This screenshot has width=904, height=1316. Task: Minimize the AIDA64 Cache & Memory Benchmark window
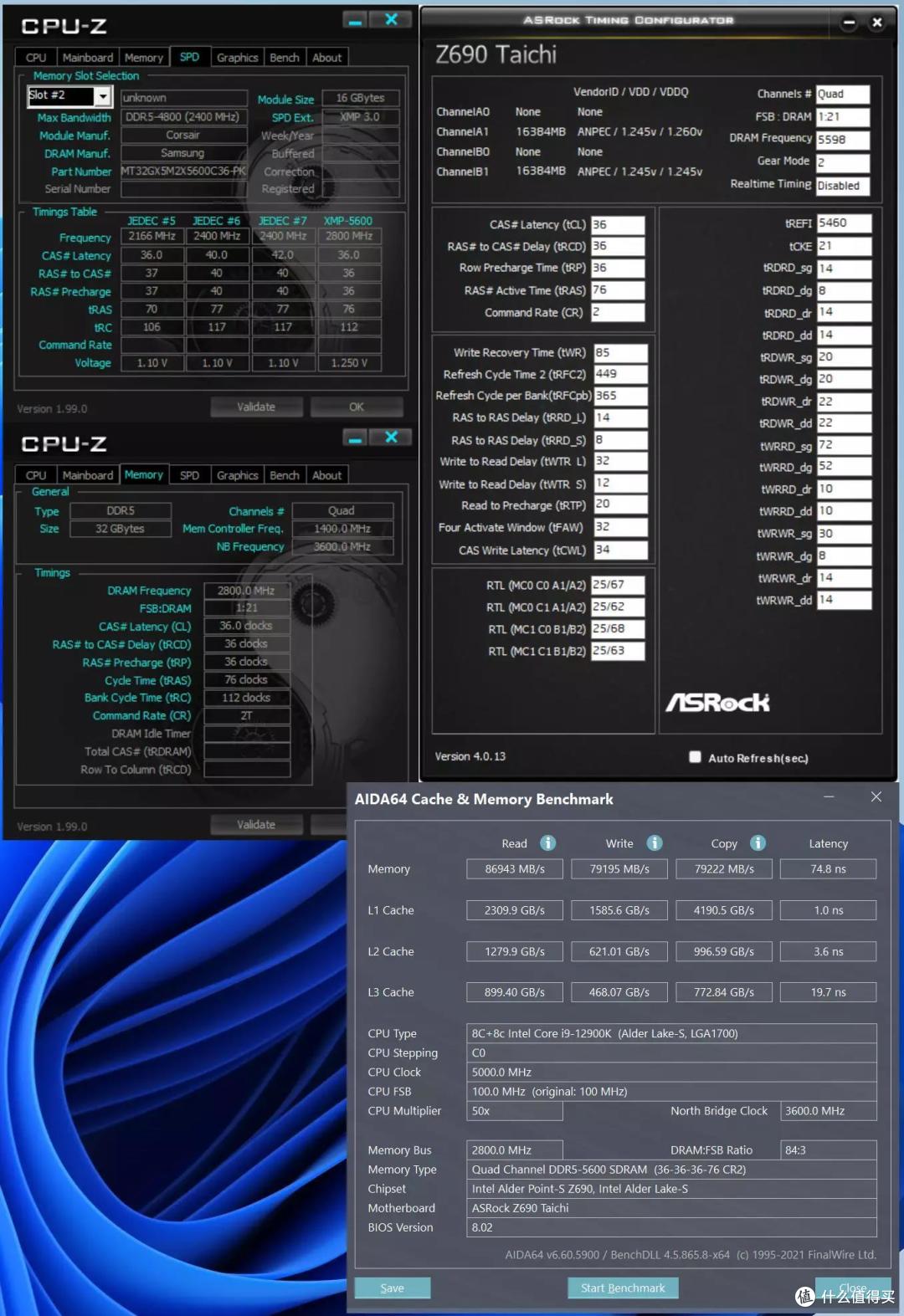point(829,796)
